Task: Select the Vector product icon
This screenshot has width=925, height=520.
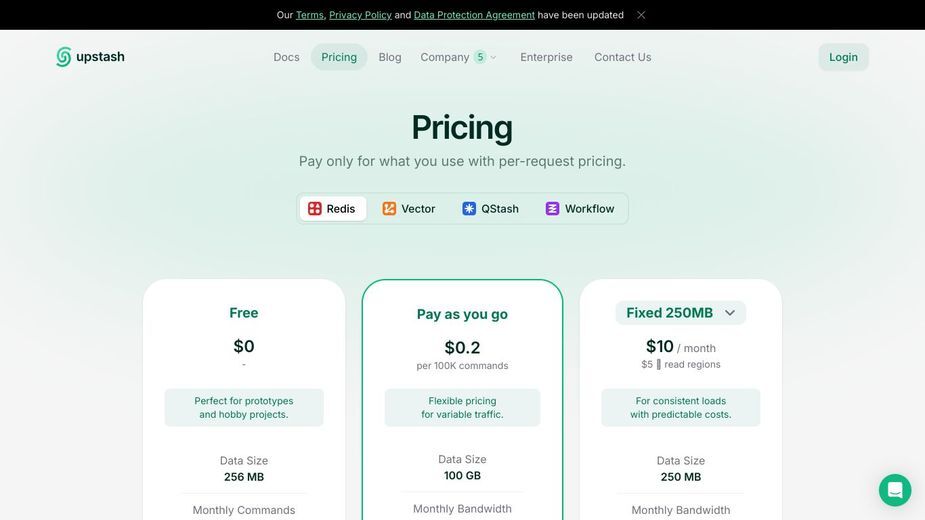Action: pos(389,208)
